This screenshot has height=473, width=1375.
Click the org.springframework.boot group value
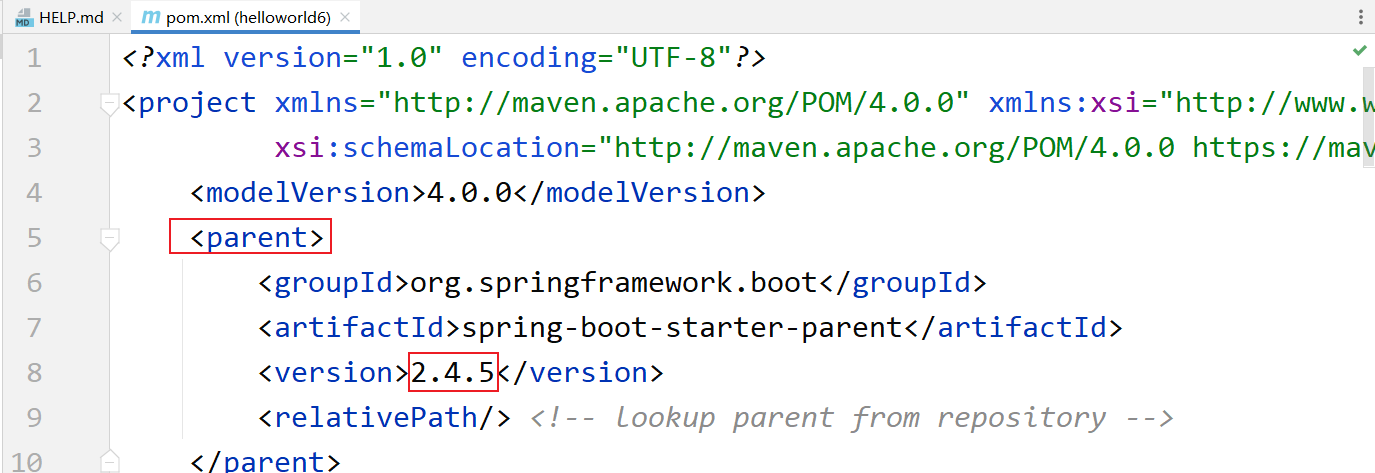click(614, 282)
